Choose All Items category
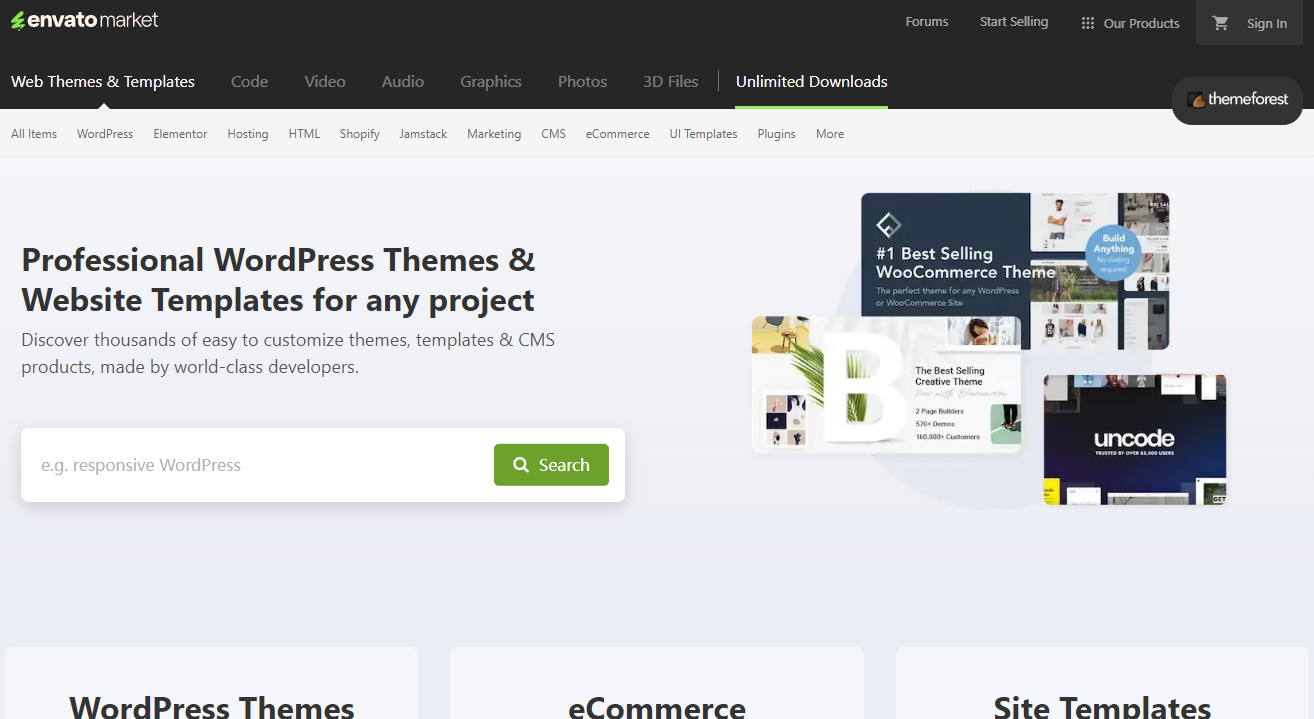The height and width of the screenshot is (719, 1314). pos(34,134)
